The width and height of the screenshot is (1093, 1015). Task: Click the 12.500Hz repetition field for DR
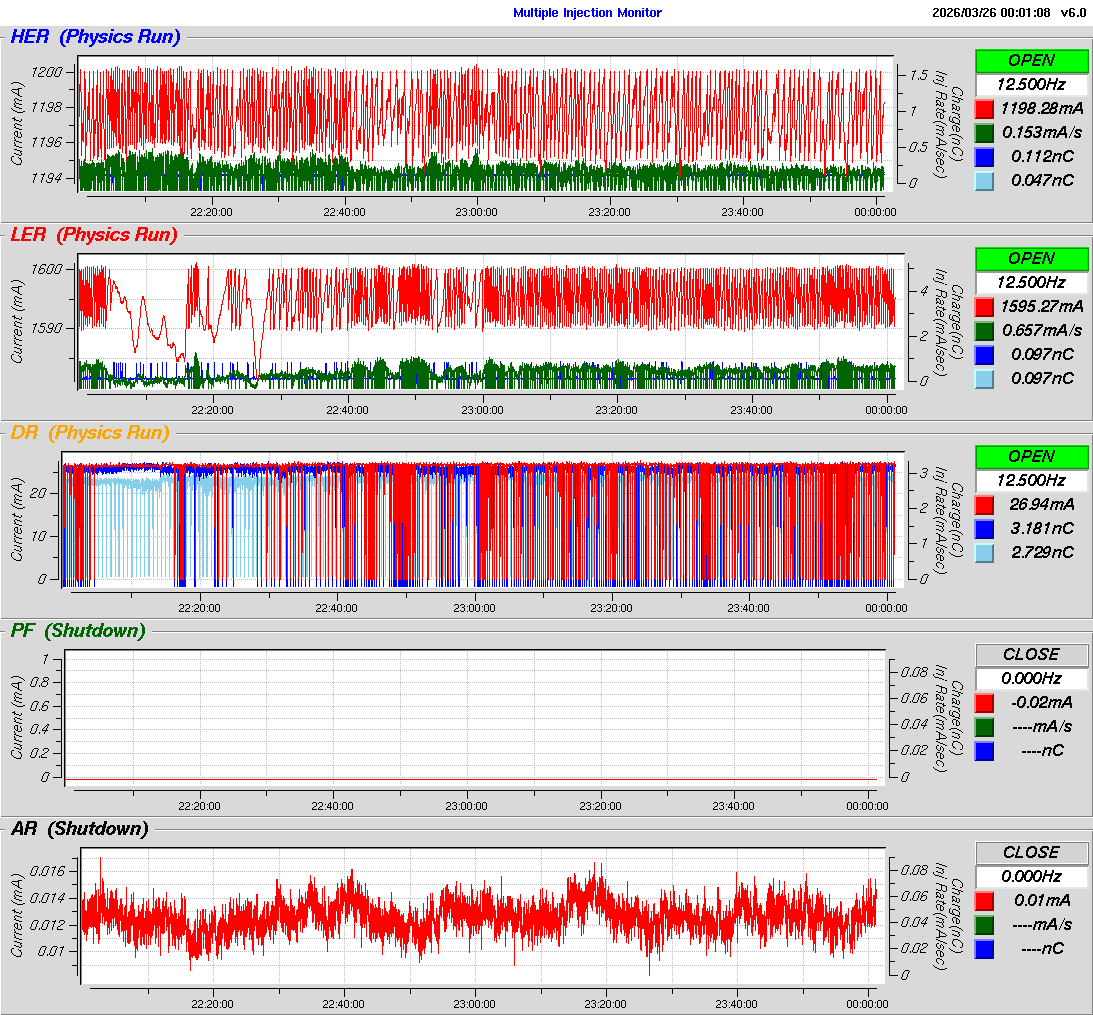click(x=1031, y=480)
